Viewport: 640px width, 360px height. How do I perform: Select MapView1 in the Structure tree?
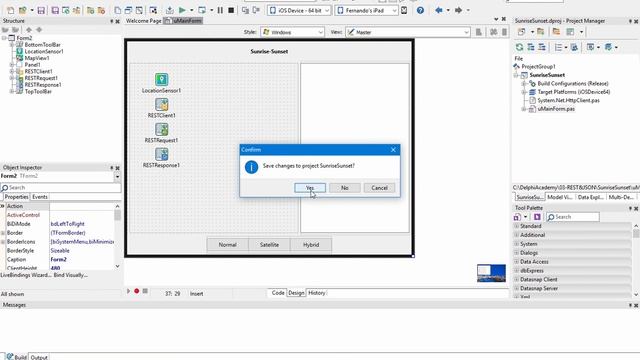[x=37, y=58]
